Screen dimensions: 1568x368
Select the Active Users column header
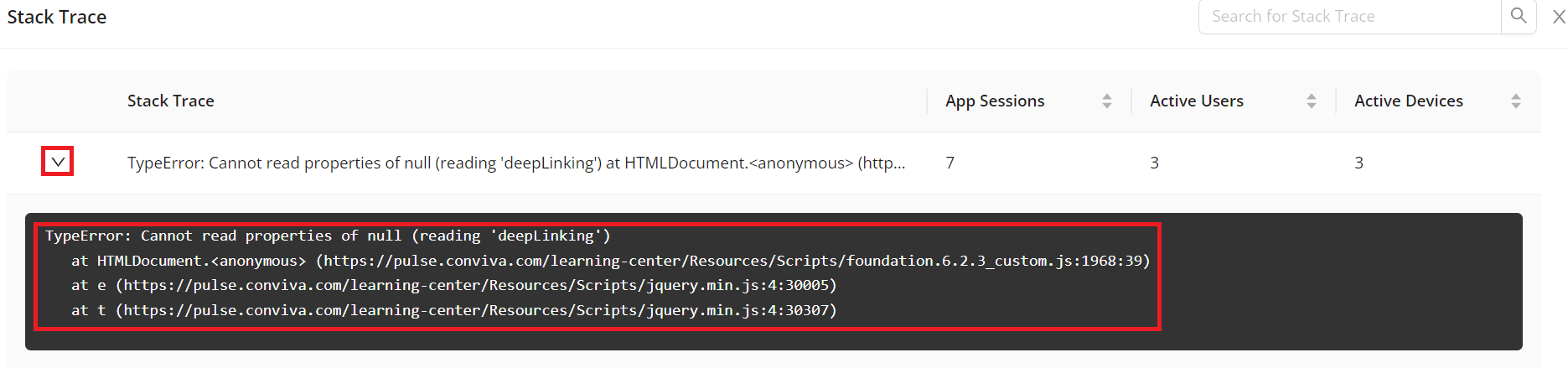tap(1196, 101)
